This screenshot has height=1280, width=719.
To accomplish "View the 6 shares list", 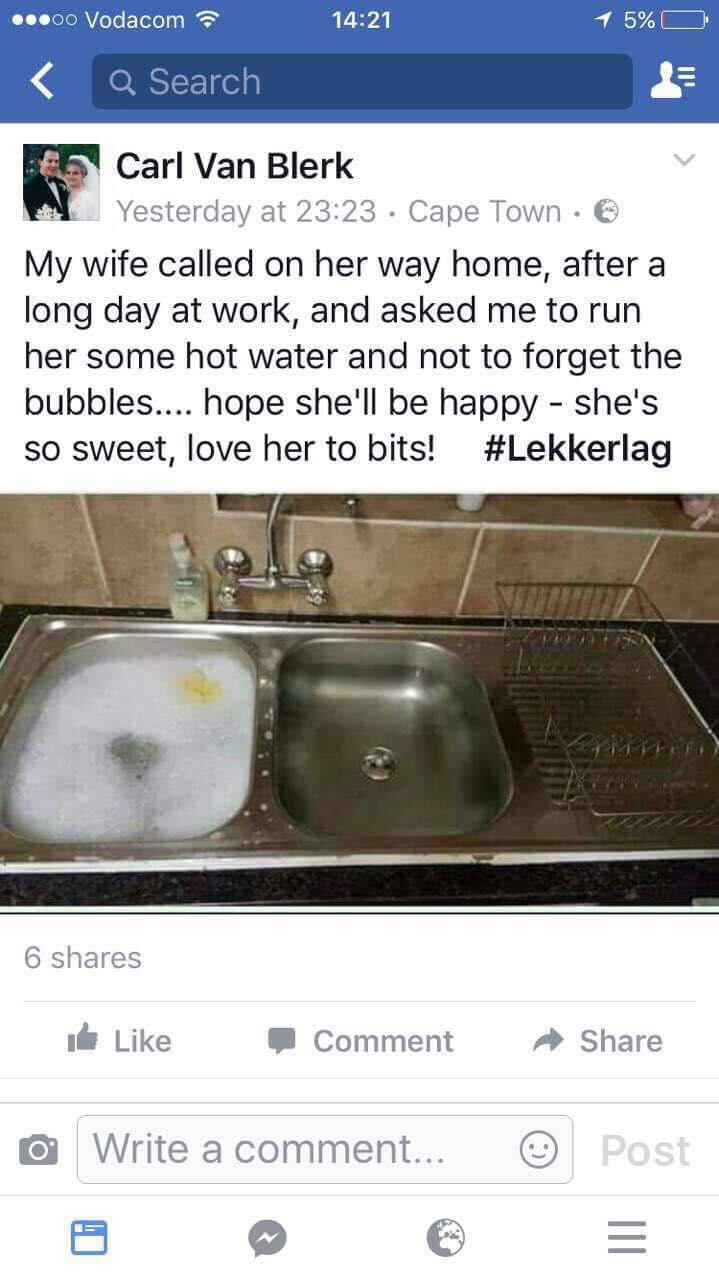I will point(83,957).
